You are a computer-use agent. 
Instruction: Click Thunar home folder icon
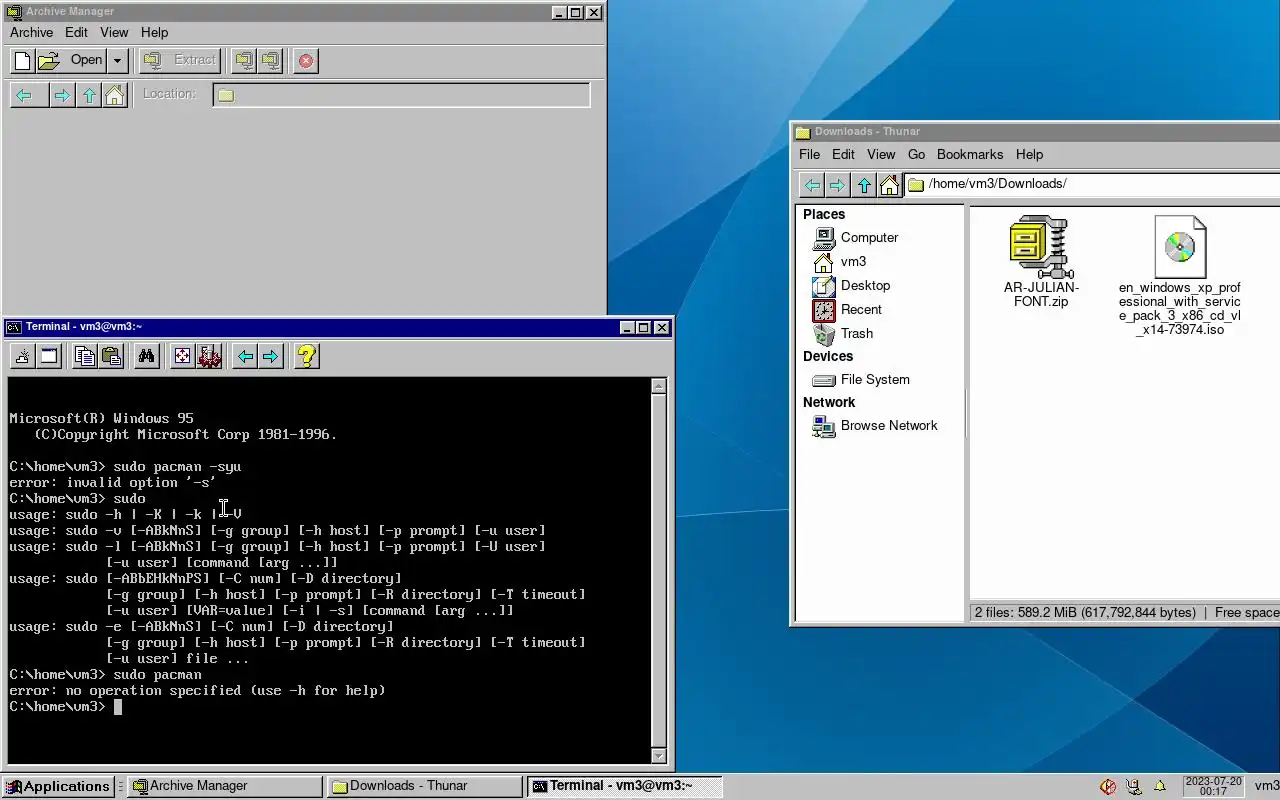pos(889,185)
